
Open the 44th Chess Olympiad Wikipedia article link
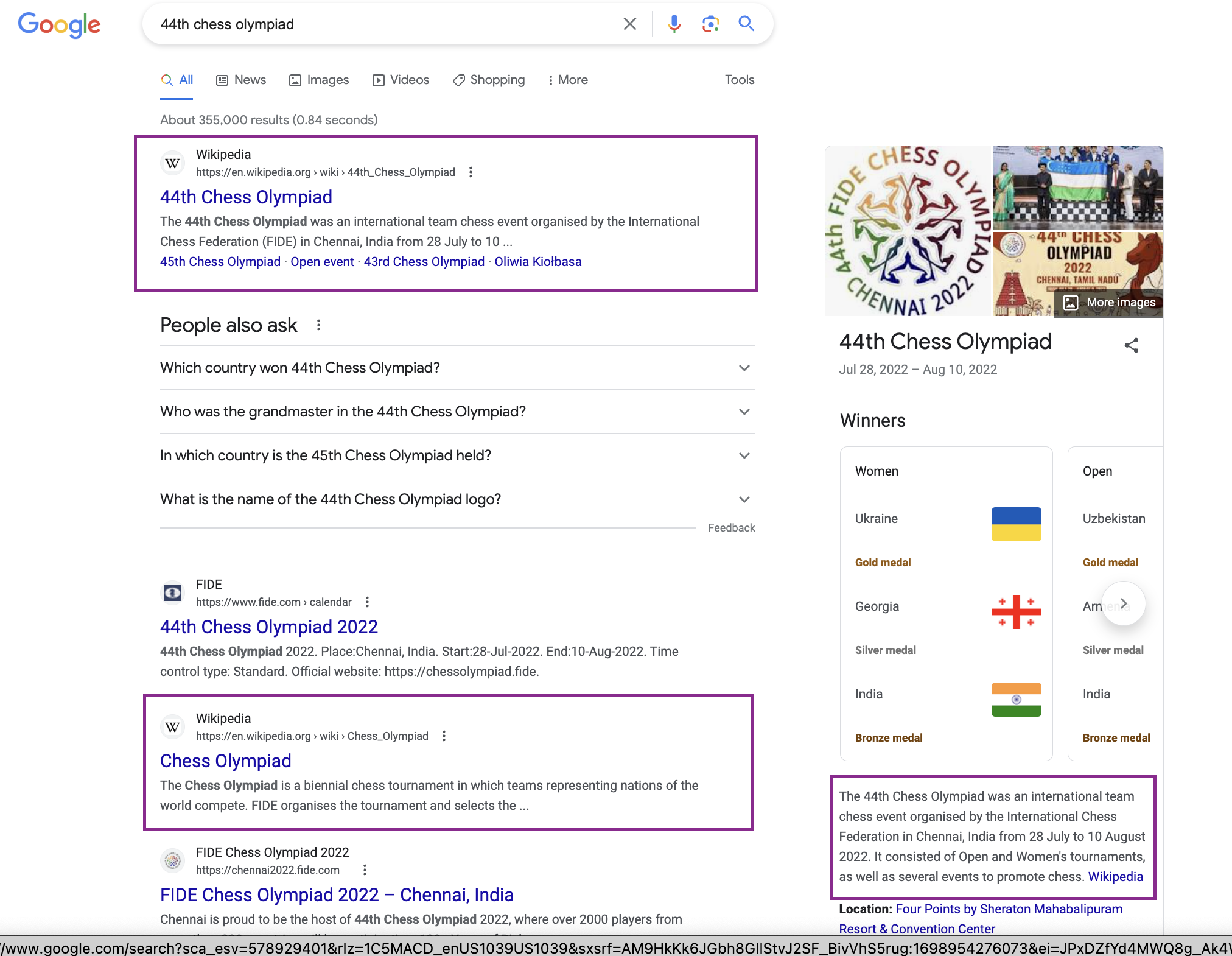click(246, 197)
